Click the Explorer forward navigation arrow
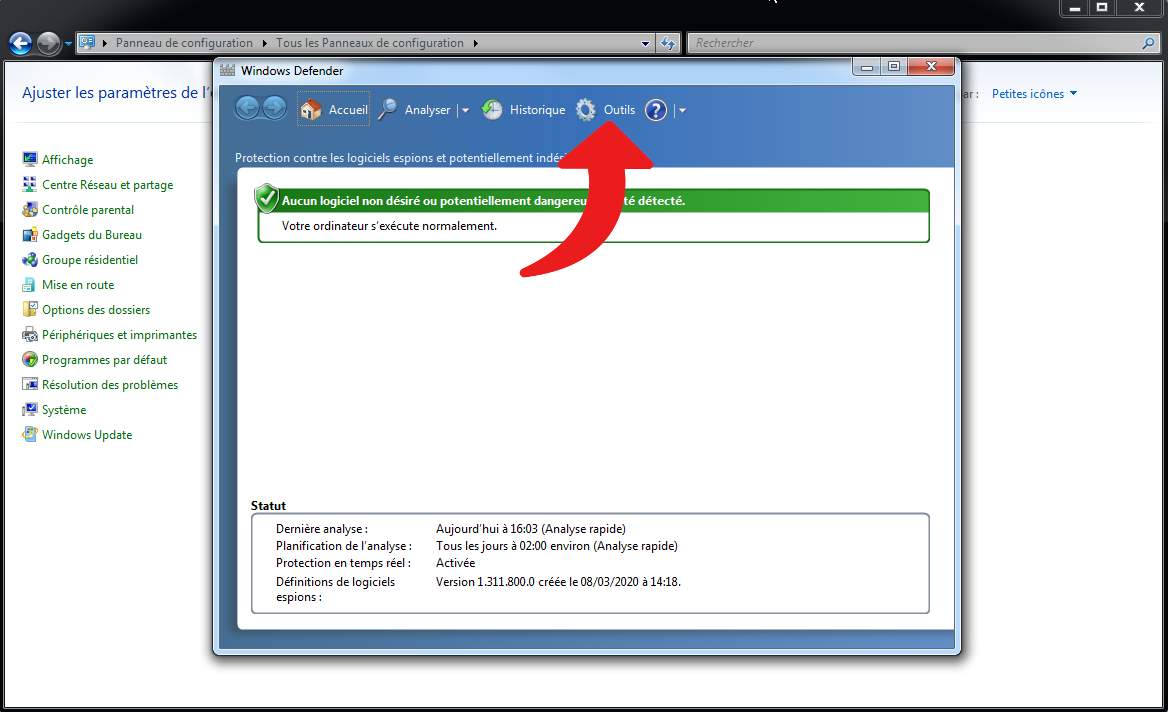Image resolution: width=1168 pixels, height=712 pixels. point(48,43)
